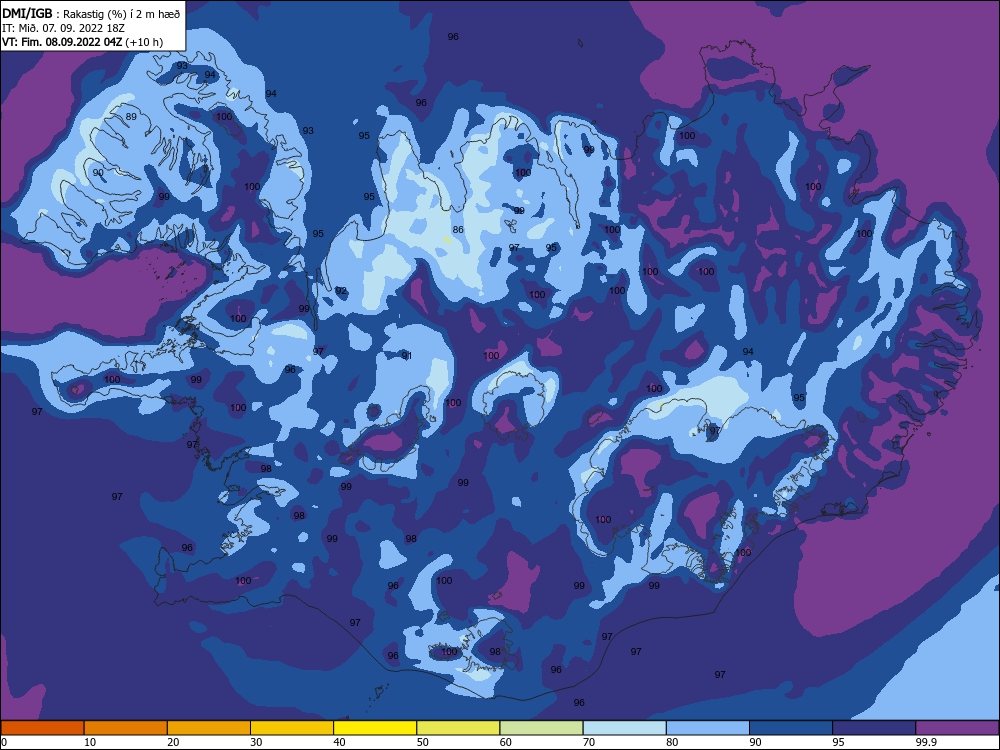The image size is (1000, 750).
Task: Click the light blue 80–90 legend swatch
Action: pos(708,728)
